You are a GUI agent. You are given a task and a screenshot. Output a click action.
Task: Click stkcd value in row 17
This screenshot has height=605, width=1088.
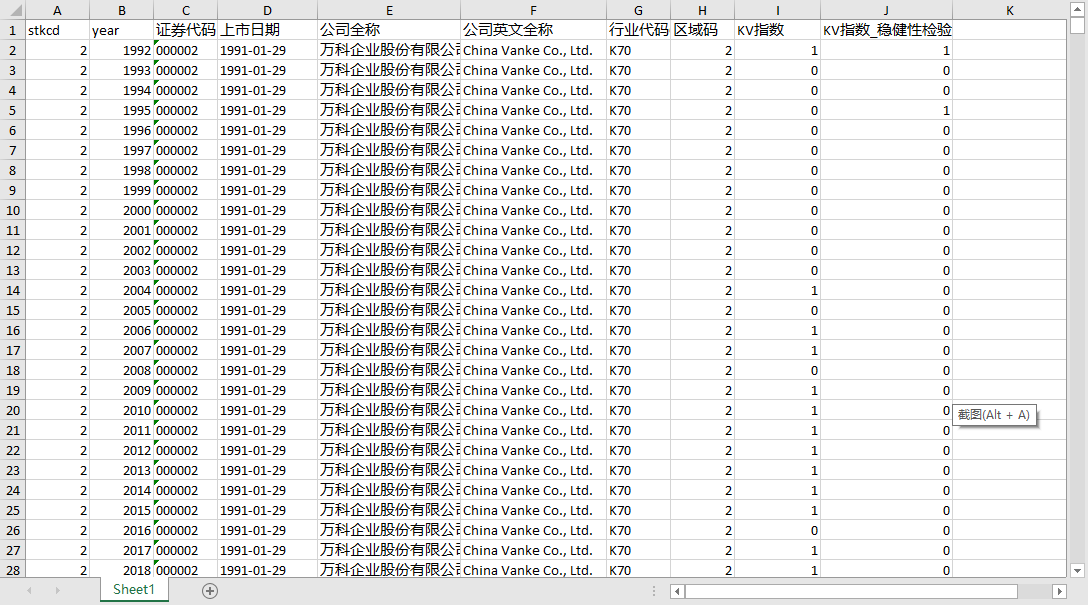point(57,350)
